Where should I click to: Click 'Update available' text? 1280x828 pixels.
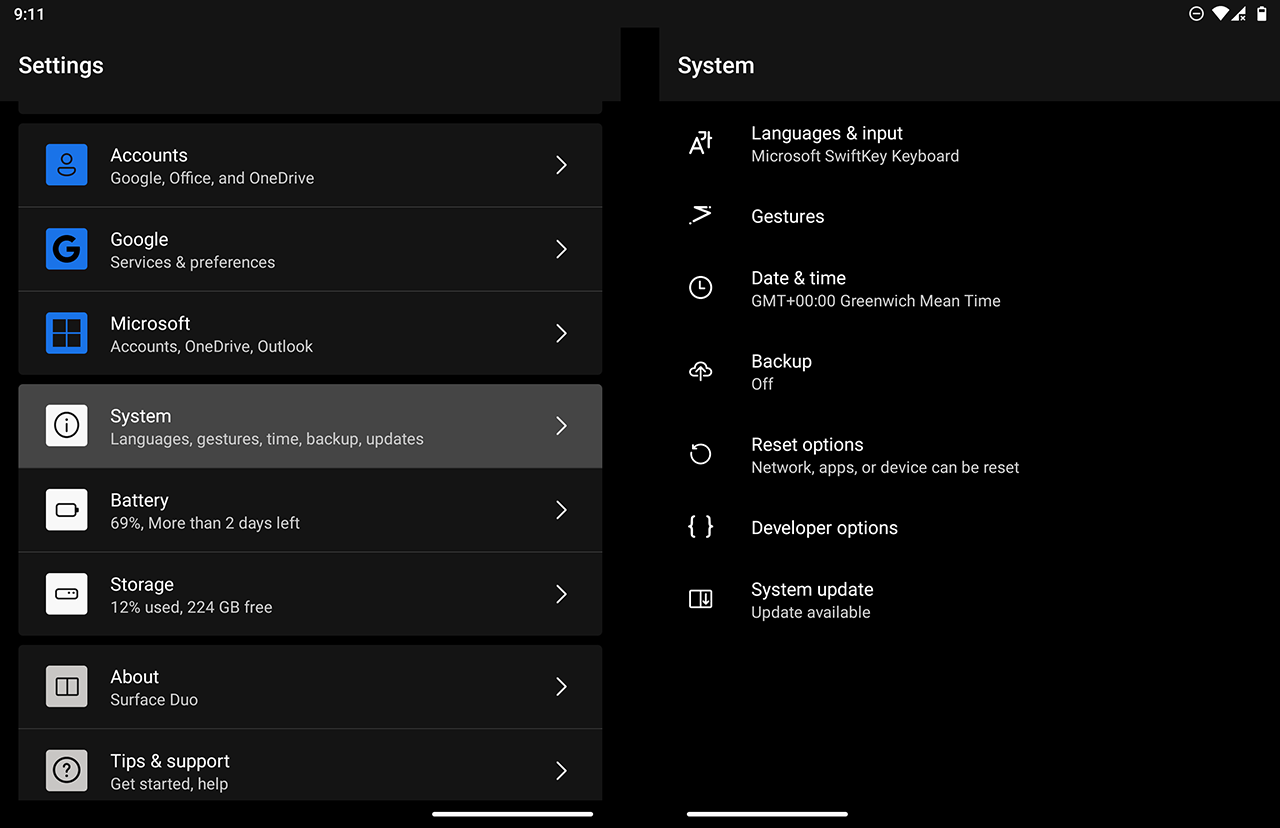[x=811, y=612]
